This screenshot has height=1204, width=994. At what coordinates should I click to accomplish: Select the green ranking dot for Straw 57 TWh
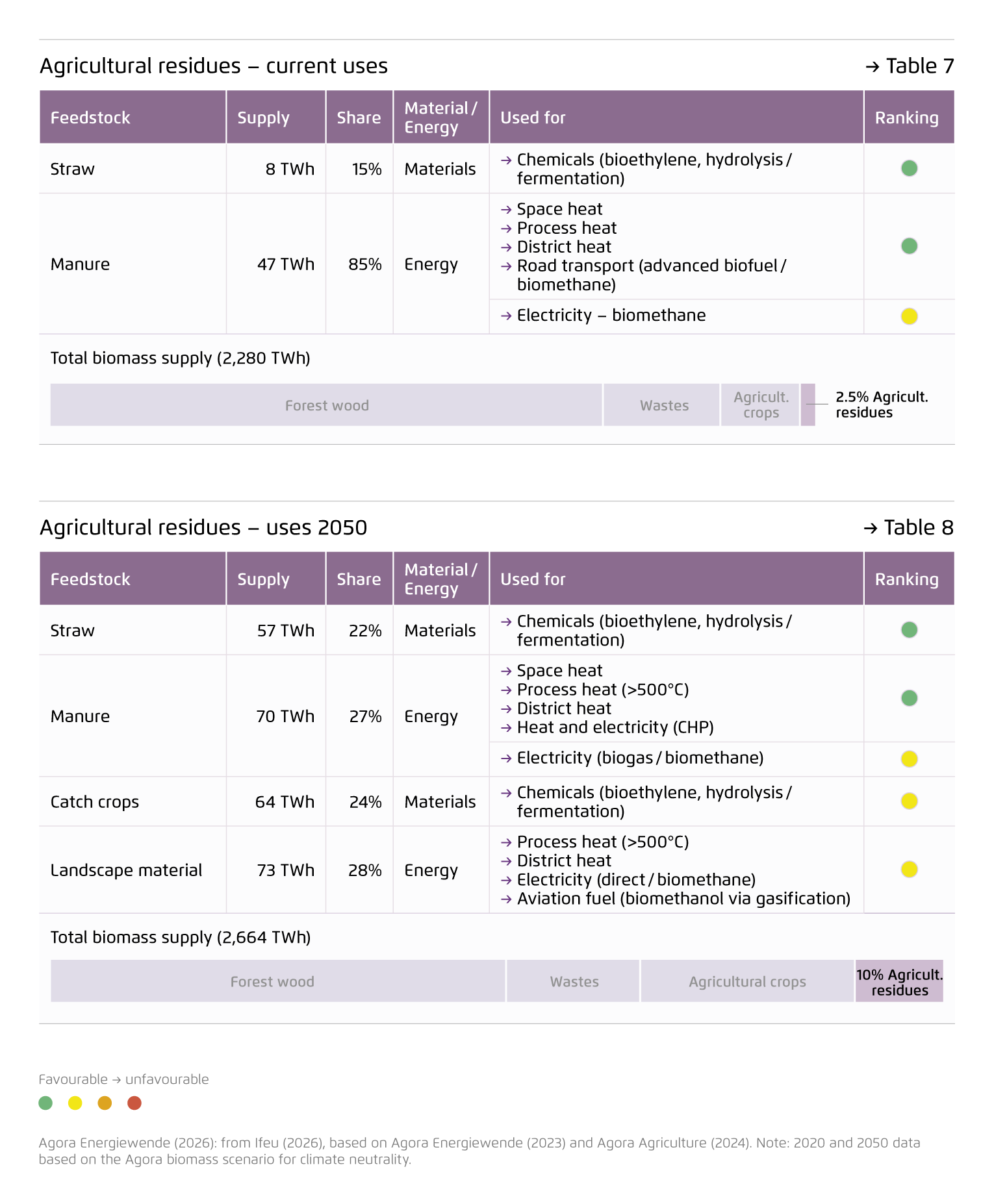(909, 629)
